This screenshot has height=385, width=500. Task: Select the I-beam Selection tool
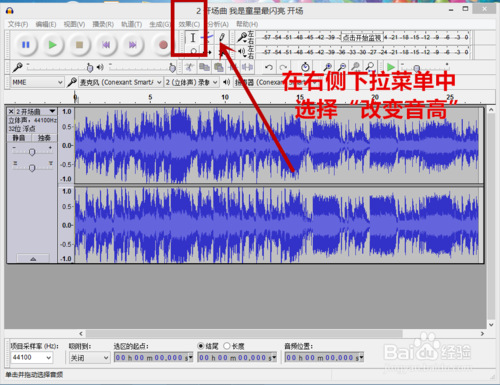pos(193,38)
